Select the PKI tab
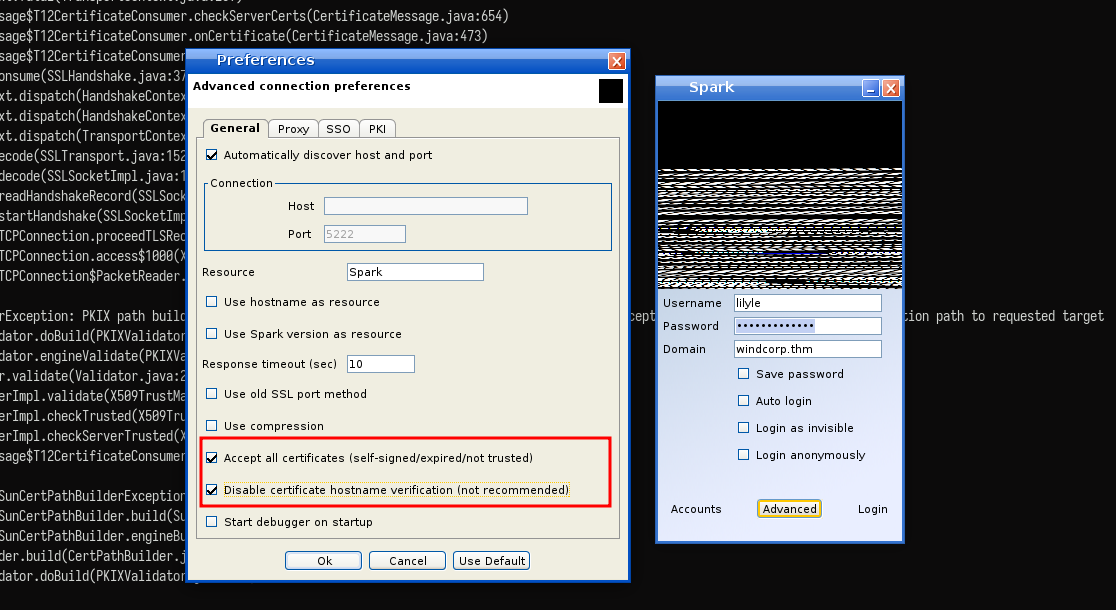 (x=377, y=129)
